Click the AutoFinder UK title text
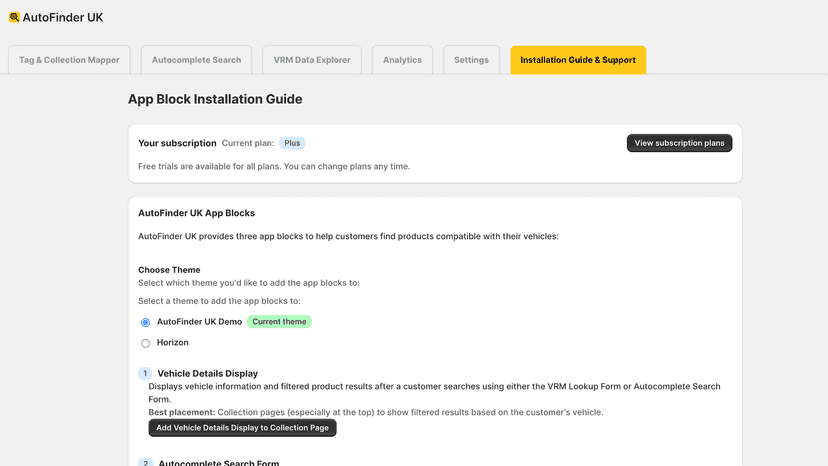 pos(63,17)
